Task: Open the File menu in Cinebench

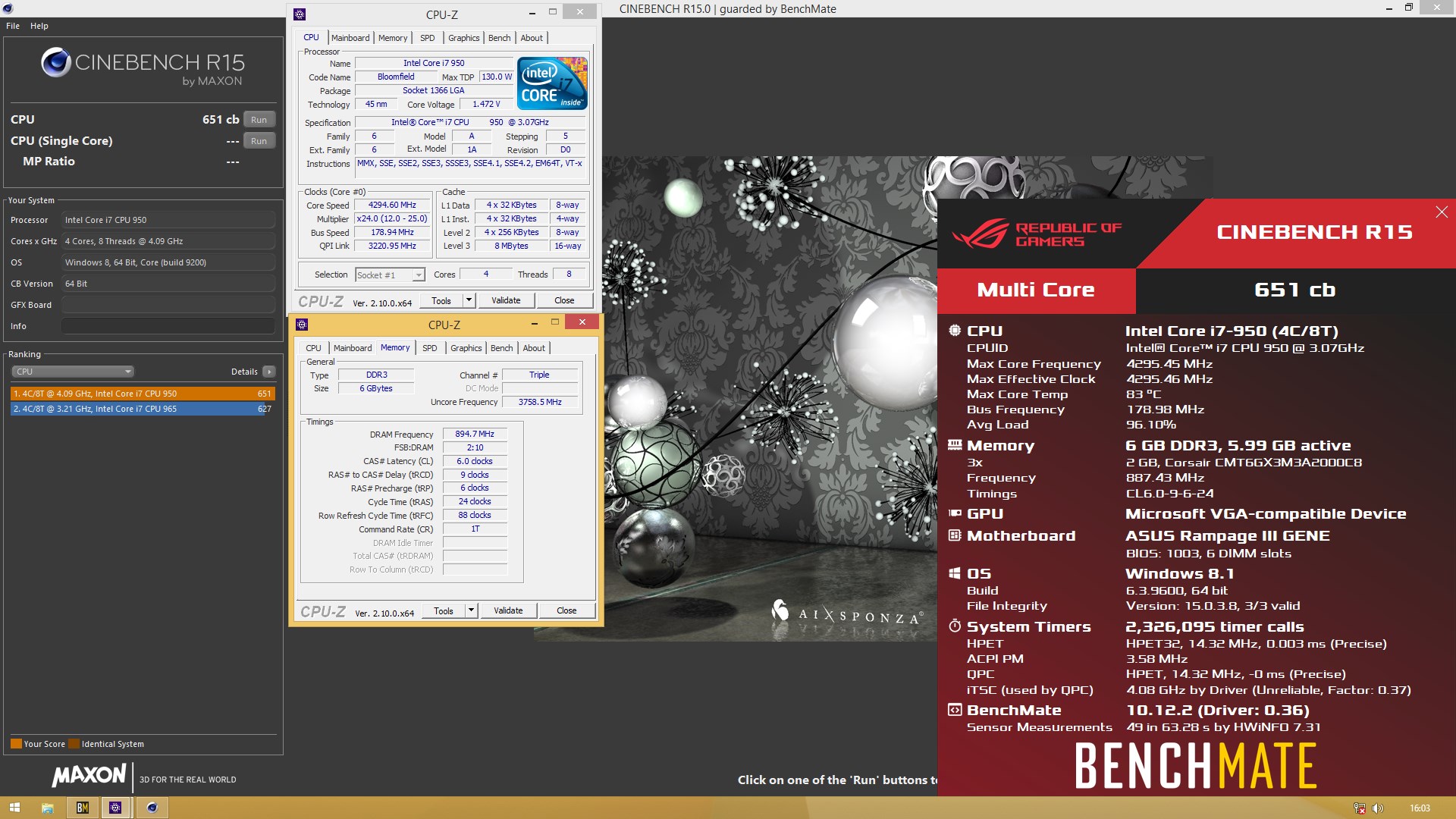Action: [x=13, y=26]
